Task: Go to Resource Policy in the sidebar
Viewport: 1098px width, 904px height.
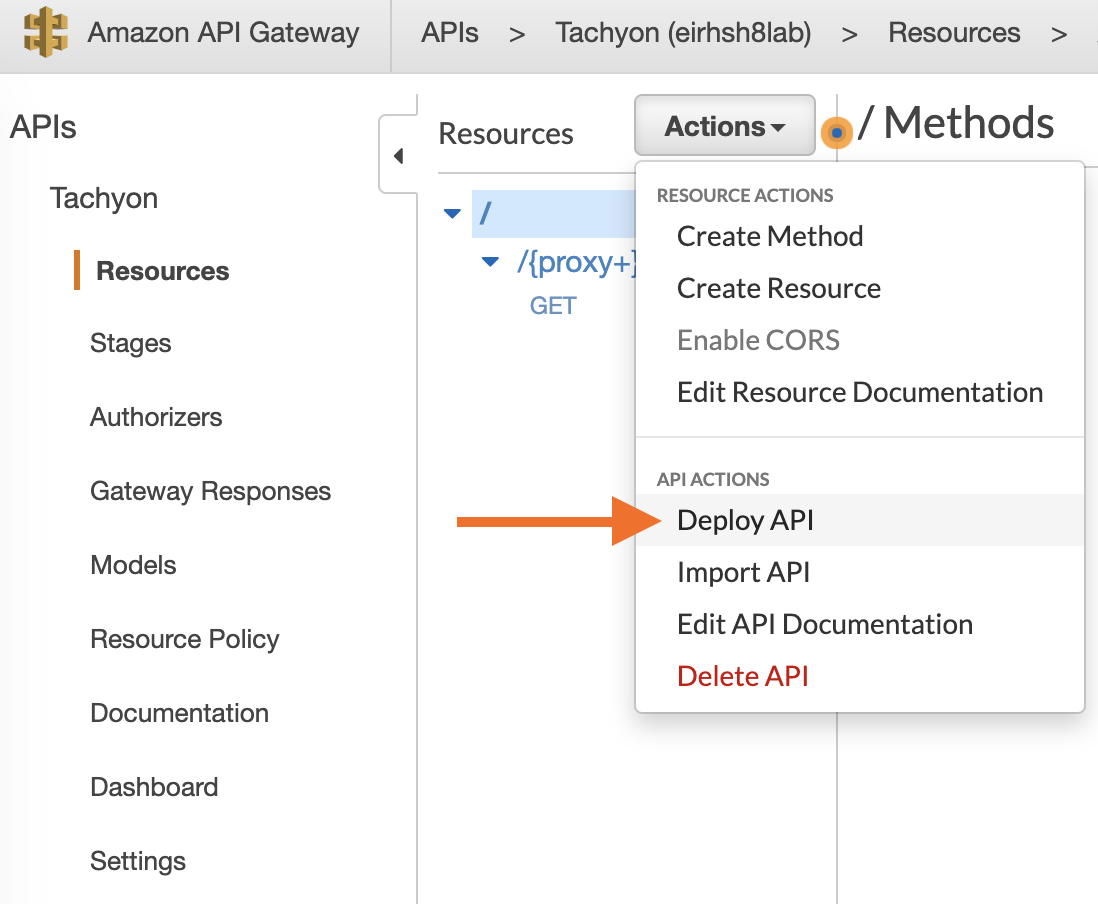Action: pos(185,639)
